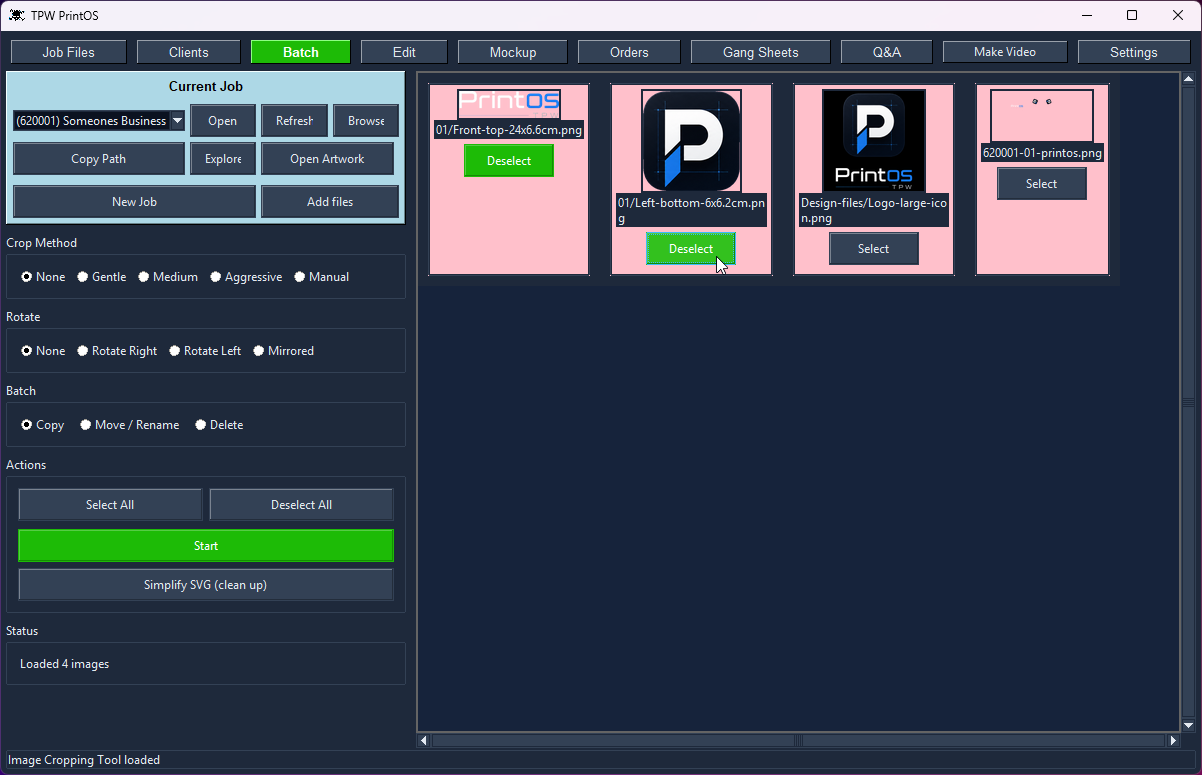Open the Make Video tab
This screenshot has height=775, width=1202.
1005,52
